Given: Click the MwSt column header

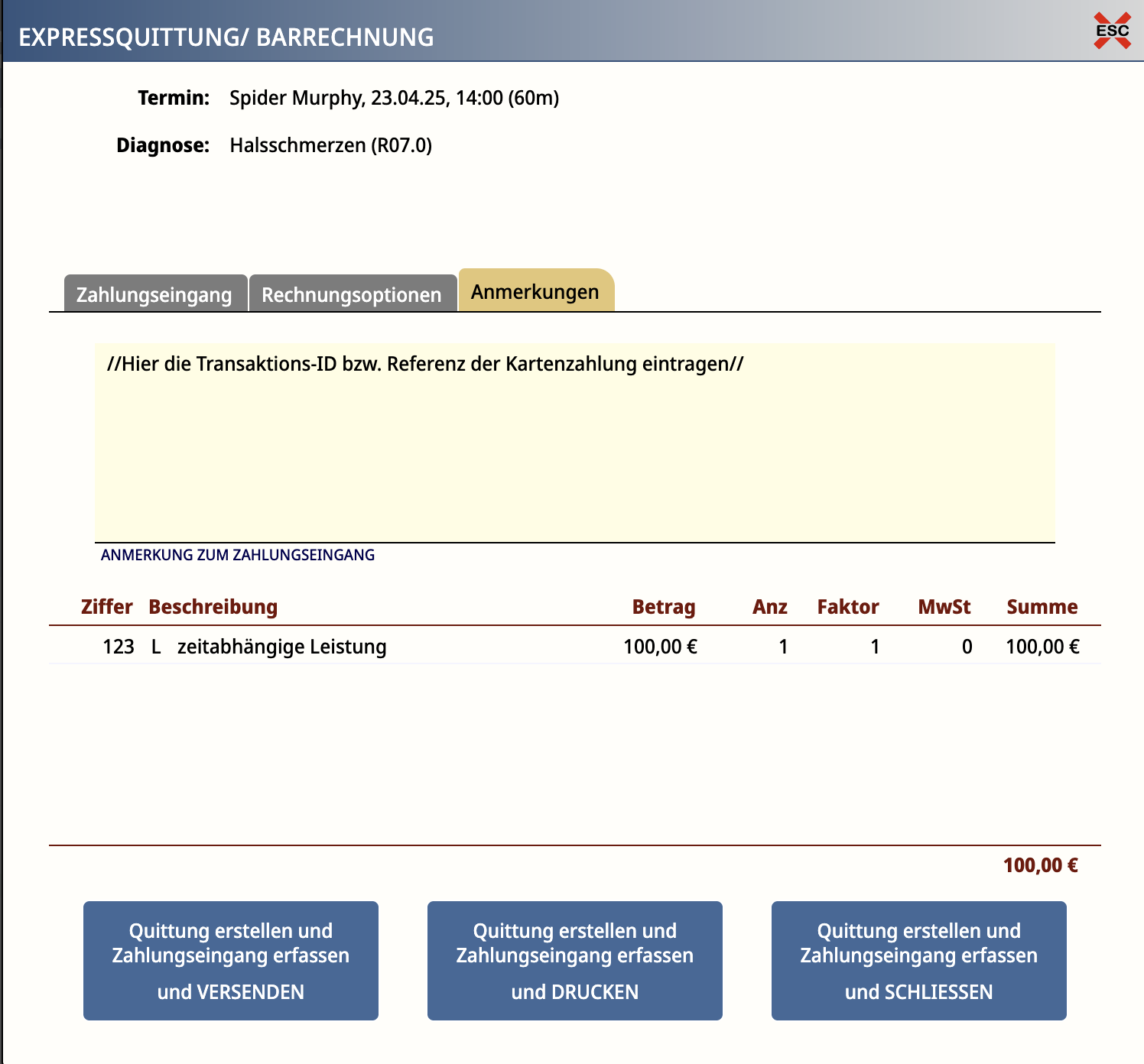Looking at the screenshot, I should pyautogui.click(x=944, y=607).
